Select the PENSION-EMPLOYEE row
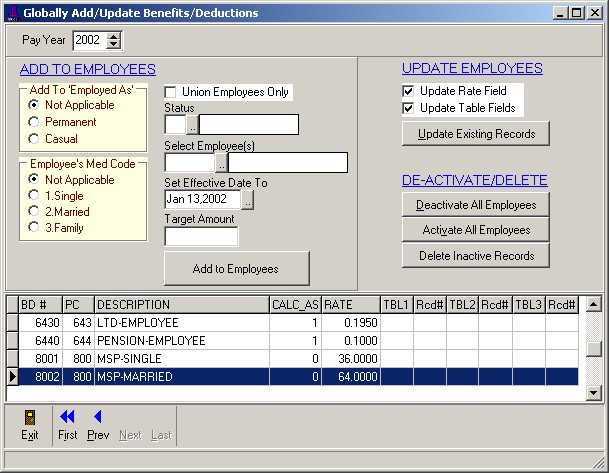This screenshot has height=473, width=609. coord(298,341)
